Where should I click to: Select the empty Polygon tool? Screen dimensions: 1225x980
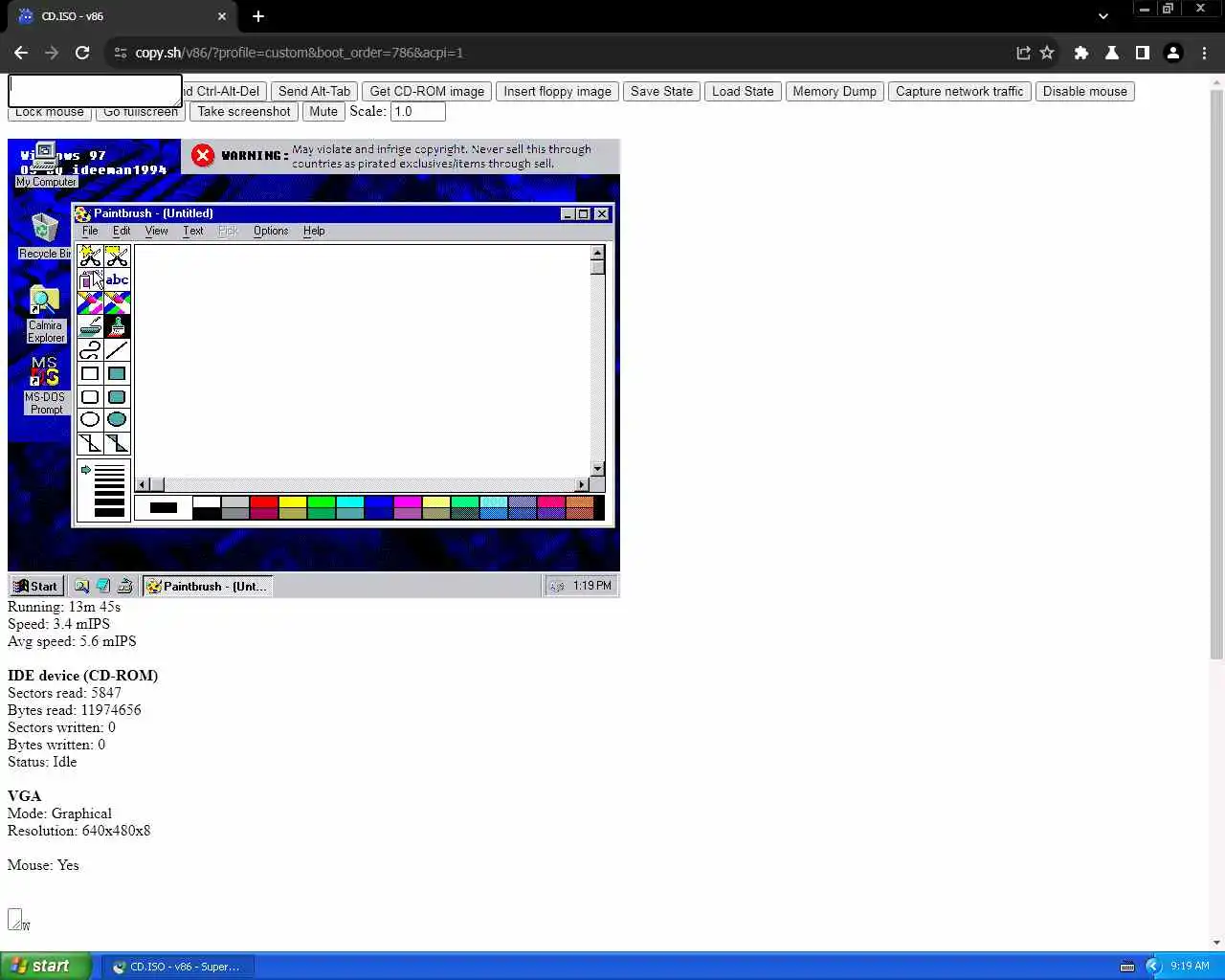coord(90,443)
